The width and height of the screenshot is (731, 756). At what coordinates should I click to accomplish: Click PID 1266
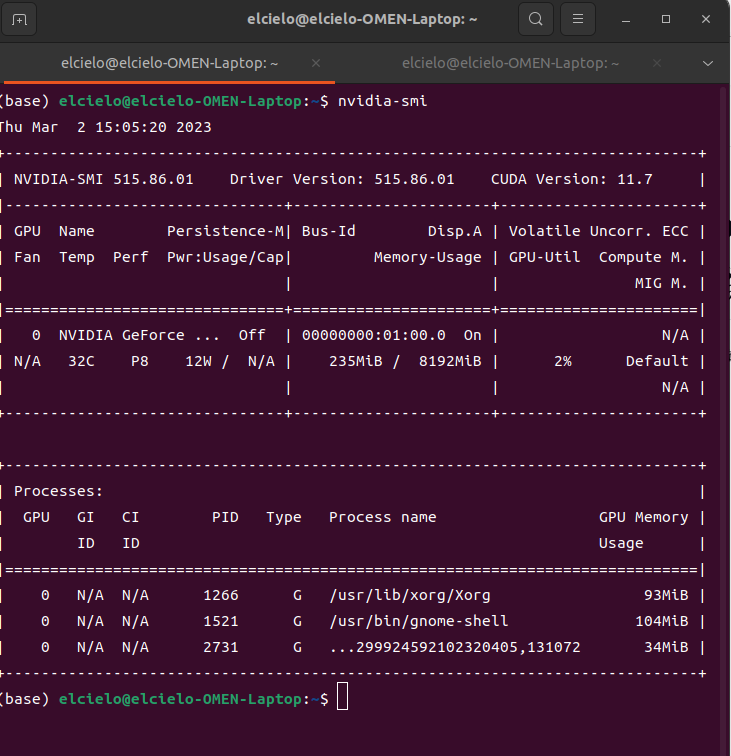[221, 595]
